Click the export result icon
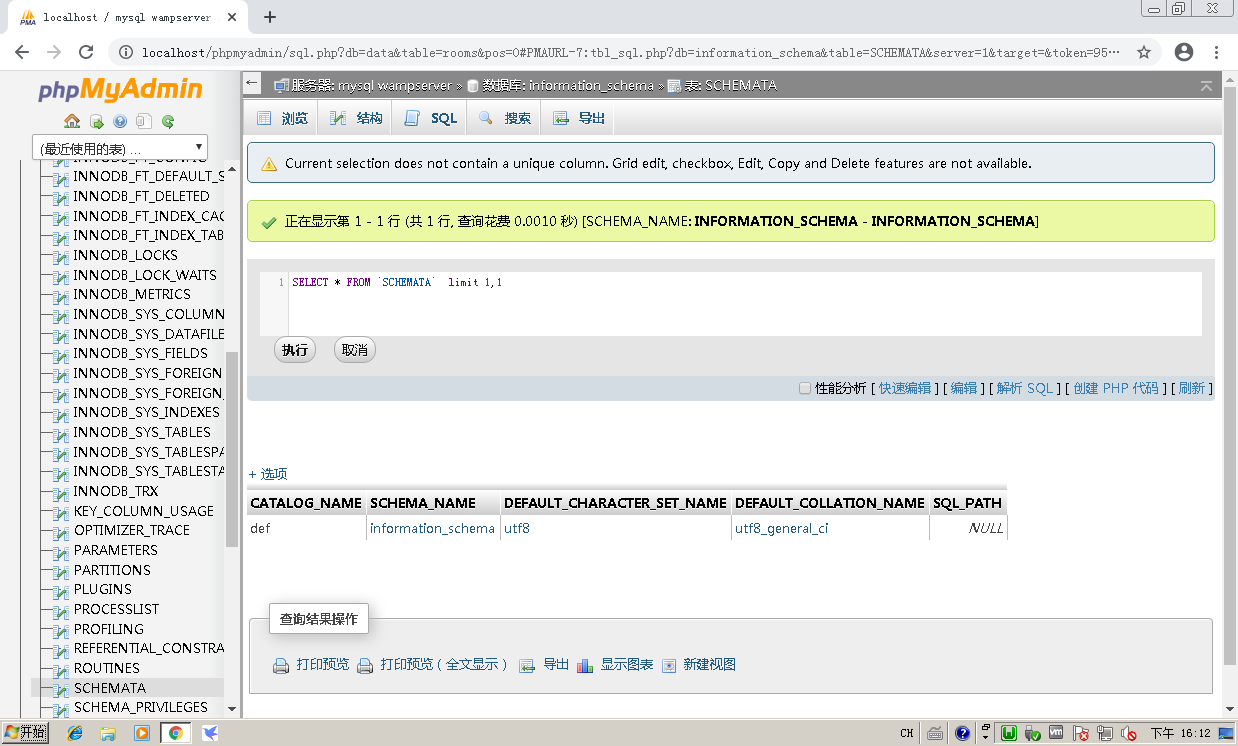Screen dimensions: 1238x746 (527, 665)
